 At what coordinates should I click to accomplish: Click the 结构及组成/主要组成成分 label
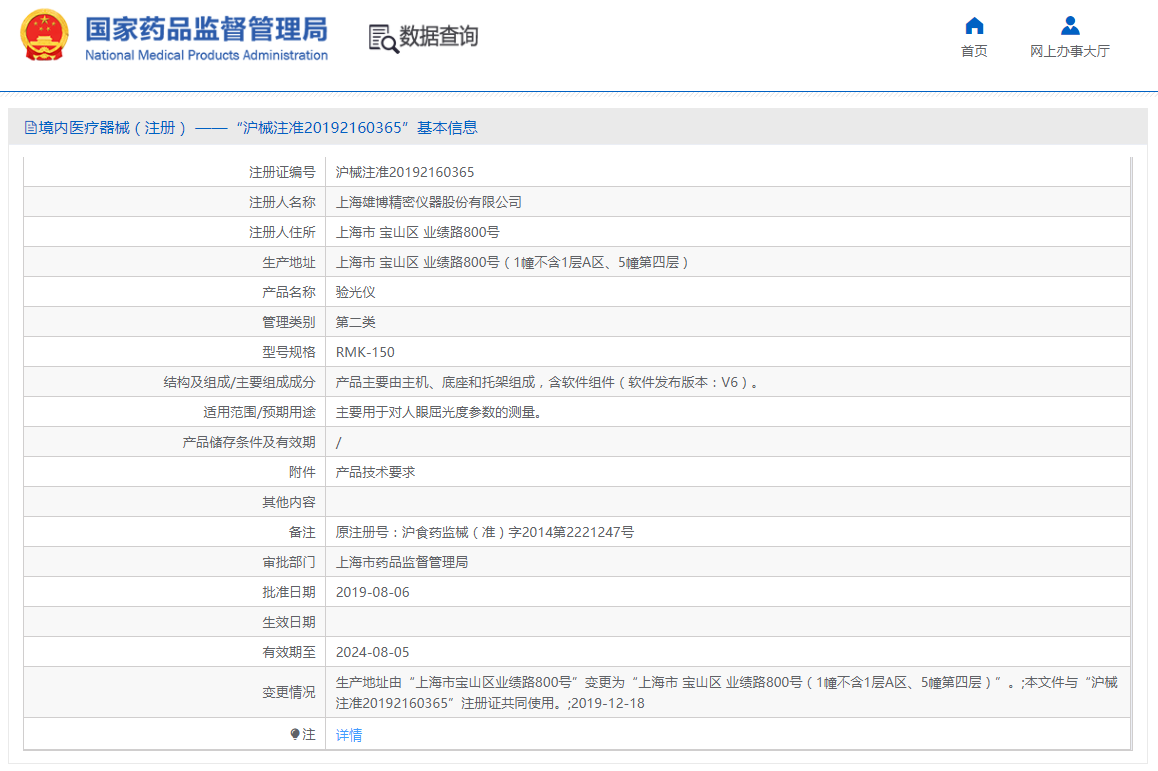point(239,383)
